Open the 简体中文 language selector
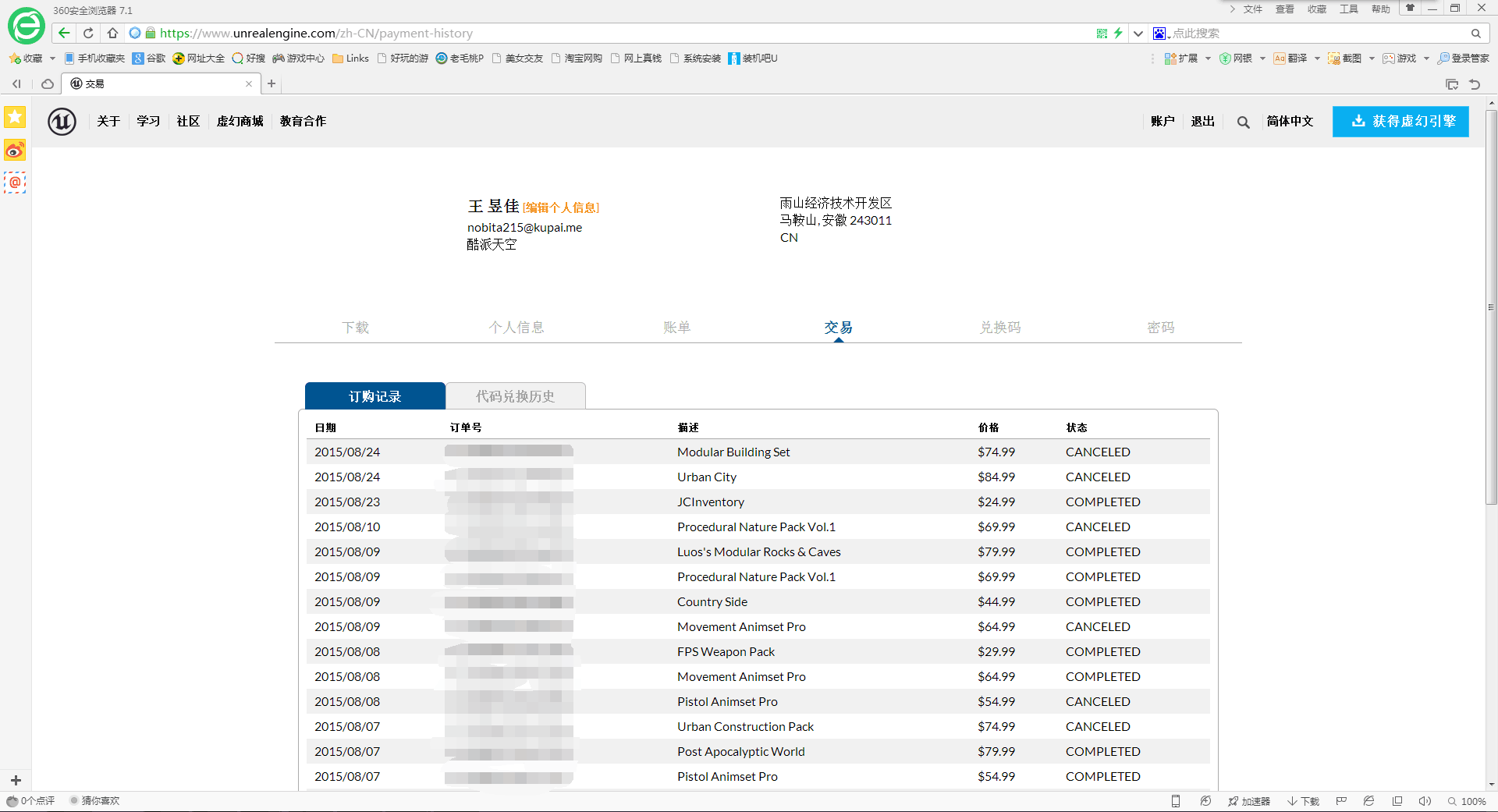The height and width of the screenshot is (812, 1498). [1290, 122]
